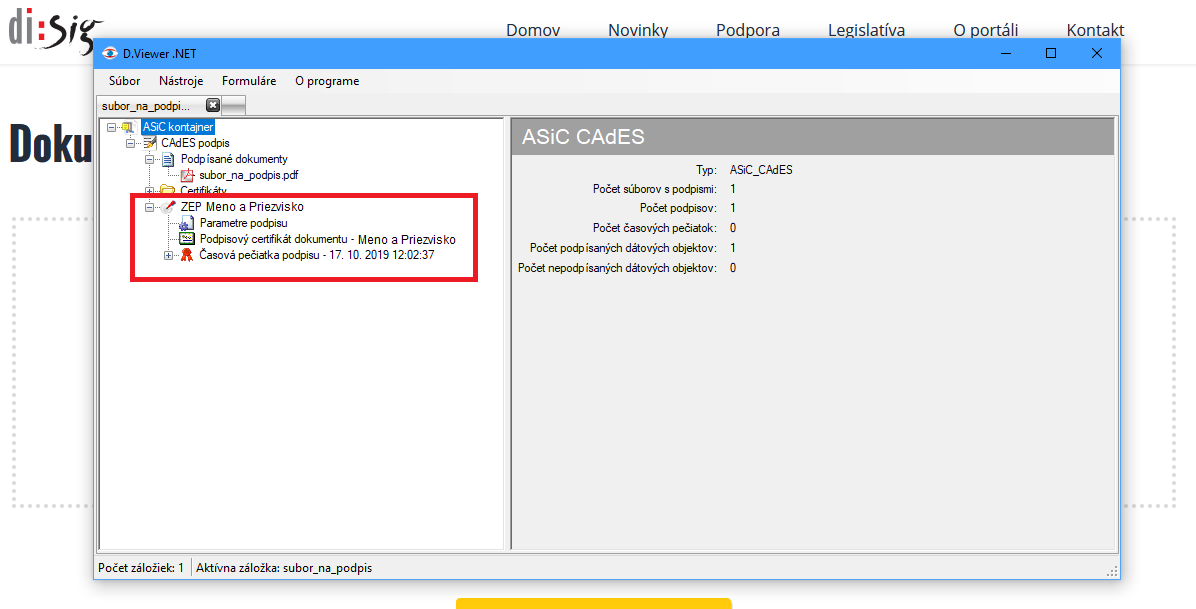Collapse the CAdES podpis tree node
The width and height of the screenshot is (1196, 609).
point(130,143)
